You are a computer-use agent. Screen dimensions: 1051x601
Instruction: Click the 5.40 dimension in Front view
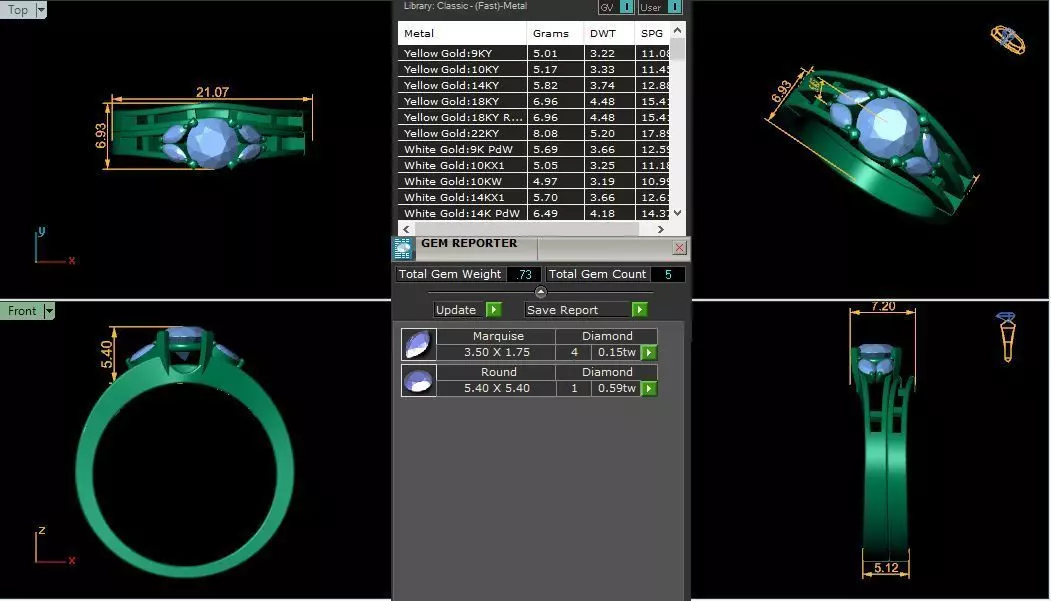[x=107, y=354]
